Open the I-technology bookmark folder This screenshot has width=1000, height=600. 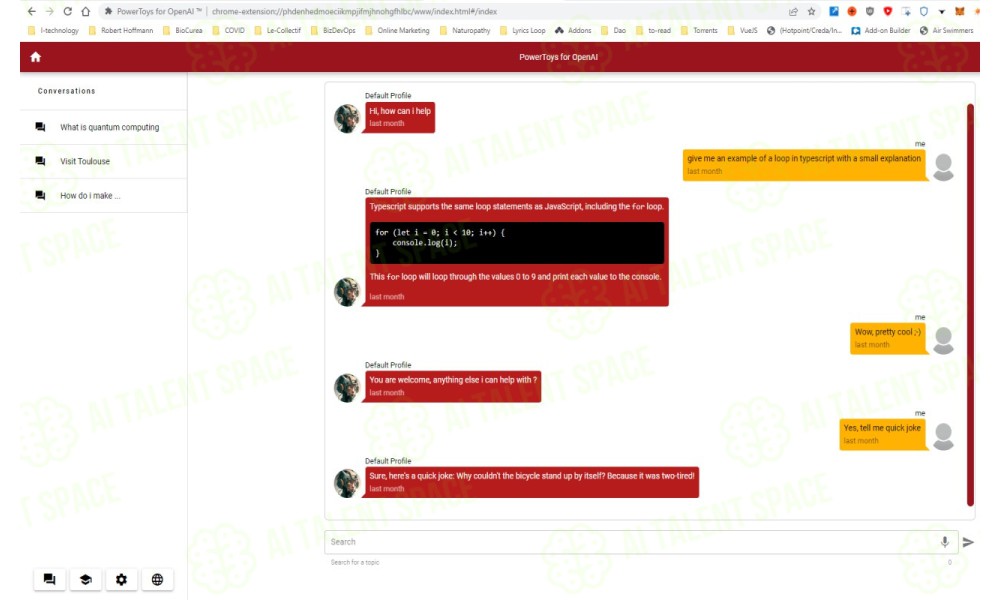(x=53, y=31)
